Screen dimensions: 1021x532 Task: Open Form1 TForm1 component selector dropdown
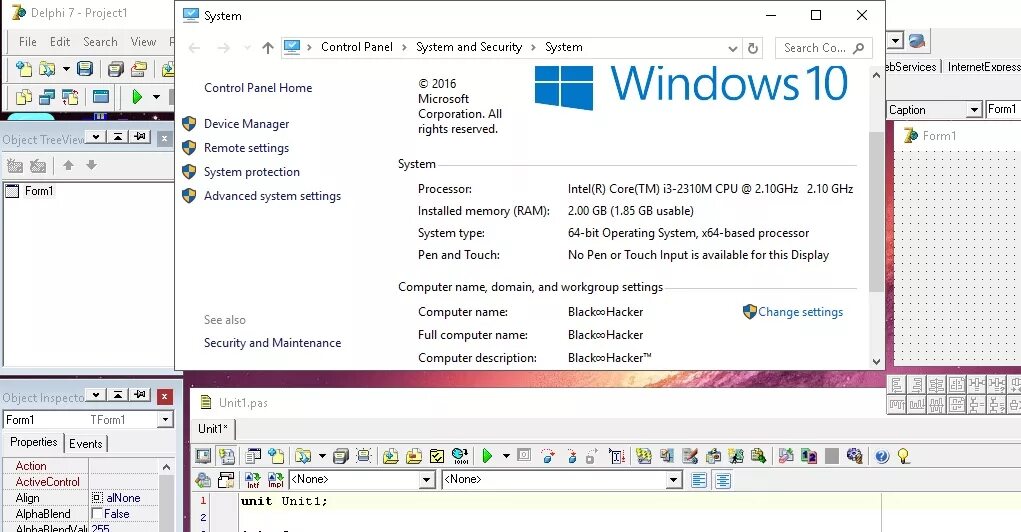tap(165, 420)
